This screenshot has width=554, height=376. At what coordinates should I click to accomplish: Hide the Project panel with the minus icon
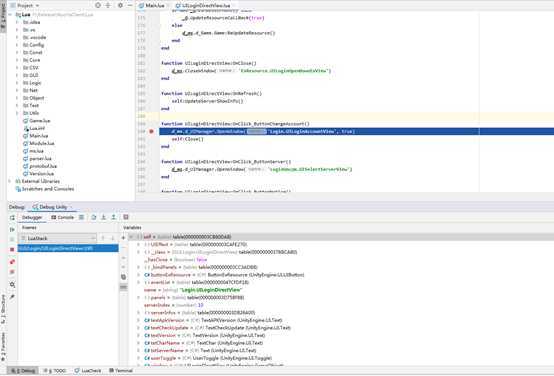[x=130, y=5]
